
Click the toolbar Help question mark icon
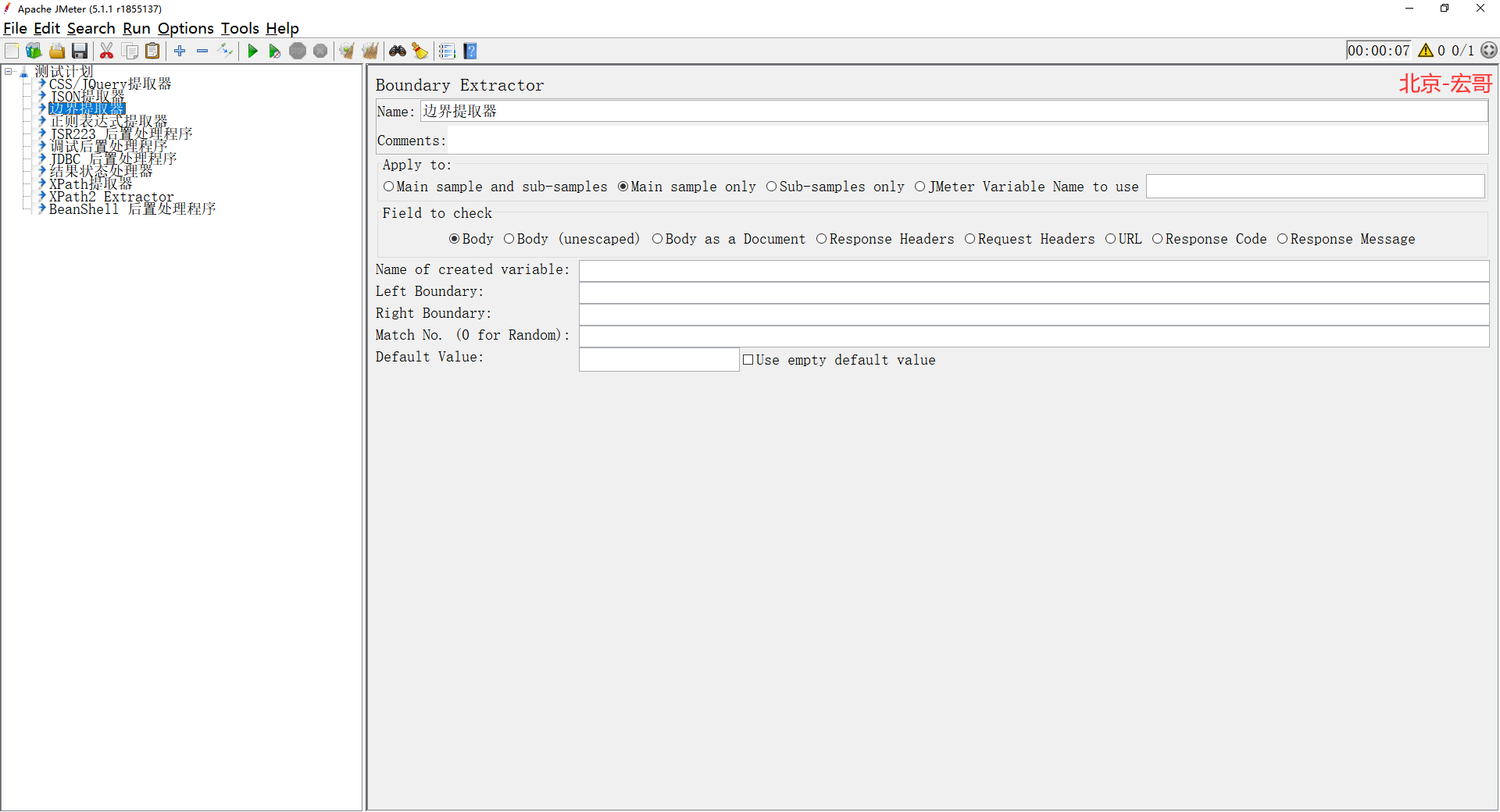coord(470,51)
